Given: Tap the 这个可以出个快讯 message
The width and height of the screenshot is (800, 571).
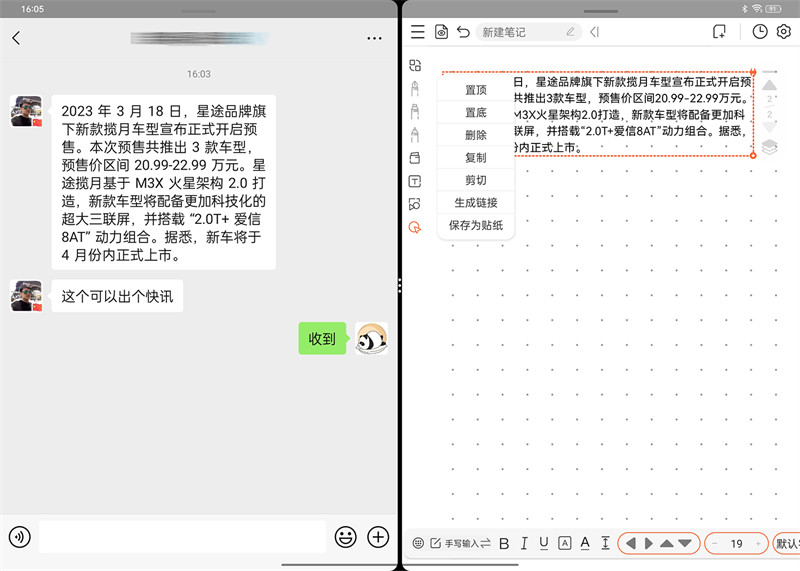Looking at the screenshot, I should pos(117,296).
